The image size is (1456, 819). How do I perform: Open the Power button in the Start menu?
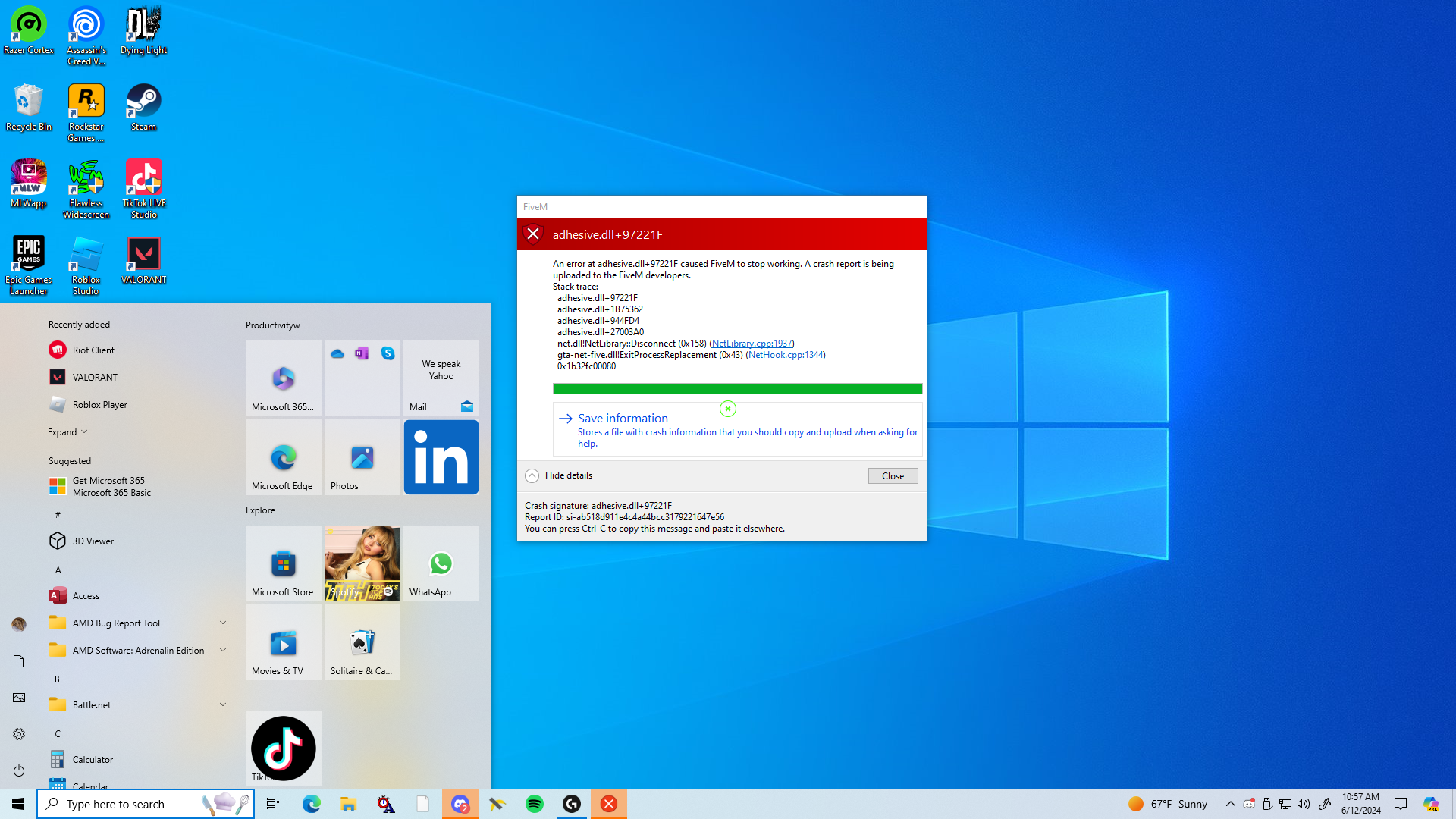[x=19, y=770]
